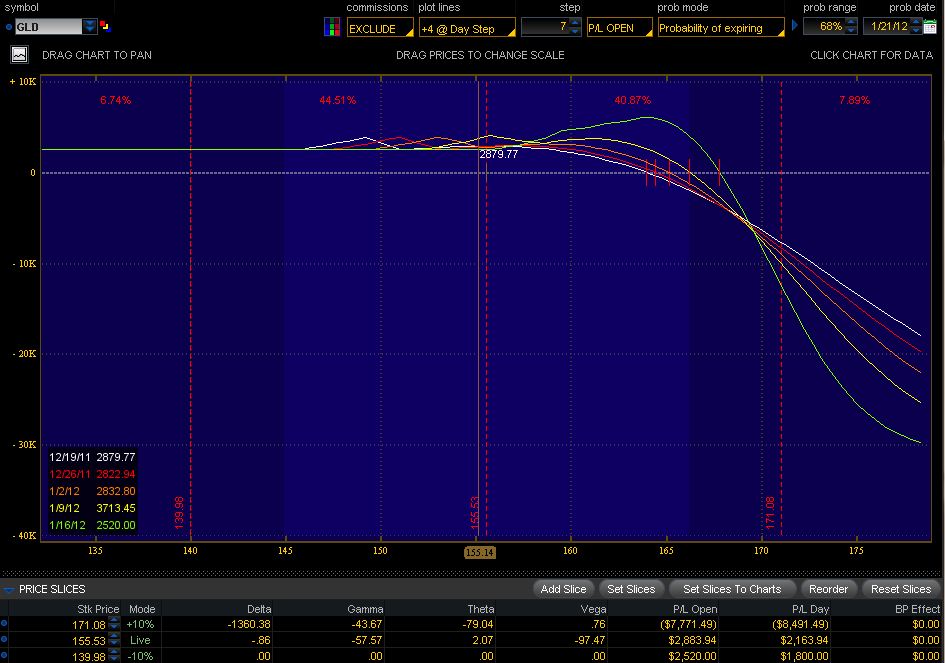
Task: Click the Reorder button
Action: (x=828, y=589)
